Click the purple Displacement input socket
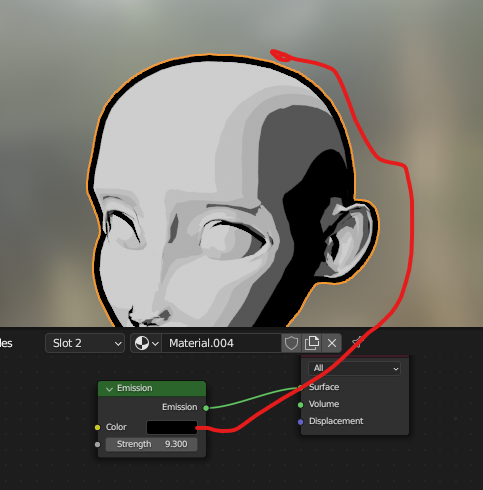The width and height of the screenshot is (483, 490). tap(301, 422)
